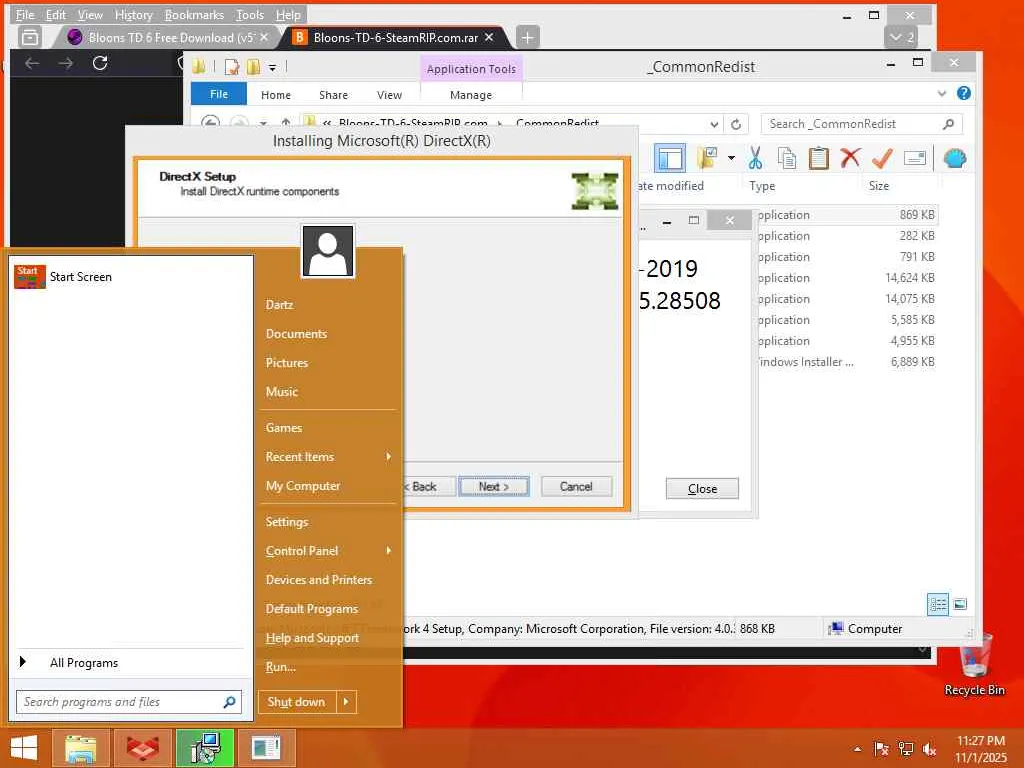
Task: Open the folder options dropdown arrow
Action: [x=731, y=158]
